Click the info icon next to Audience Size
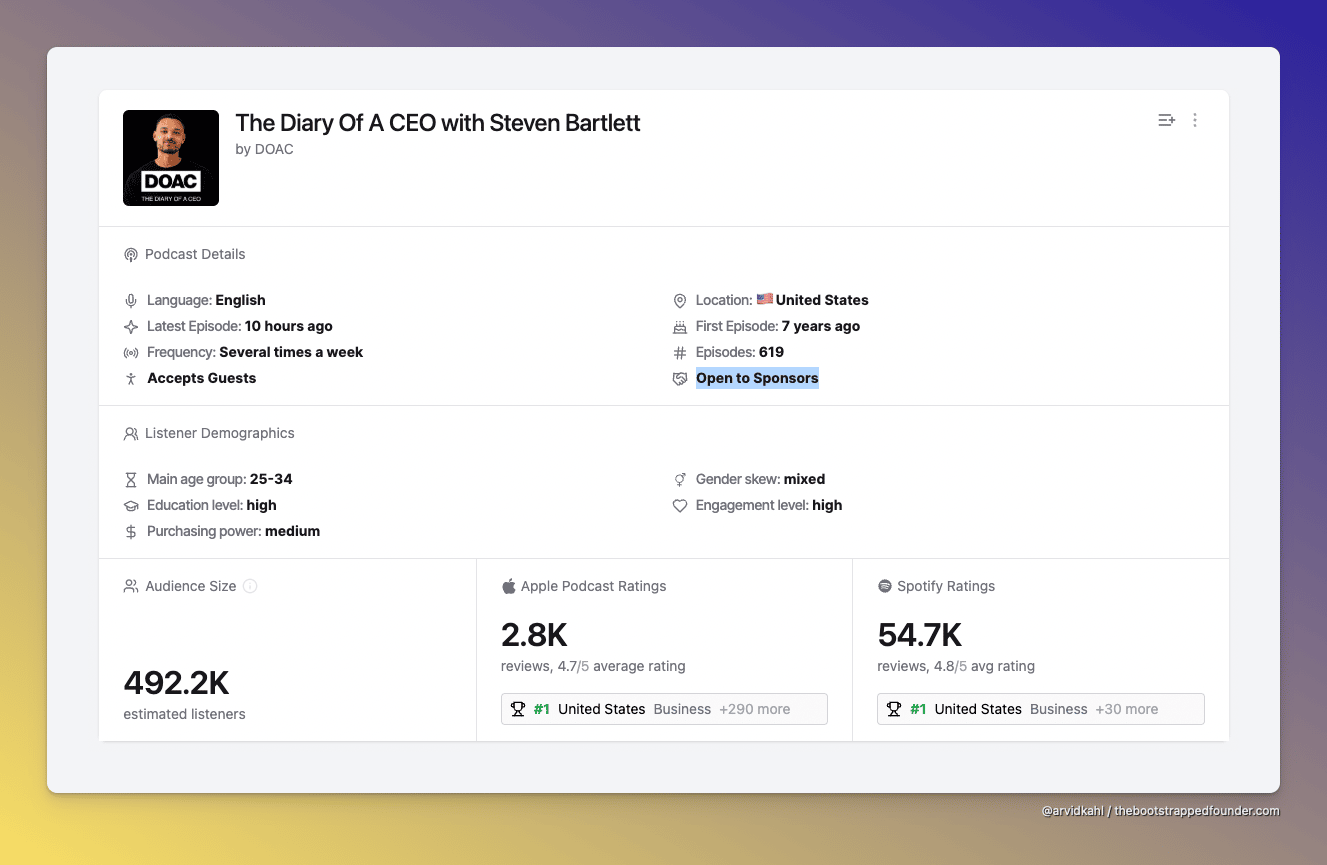 [250, 586]
